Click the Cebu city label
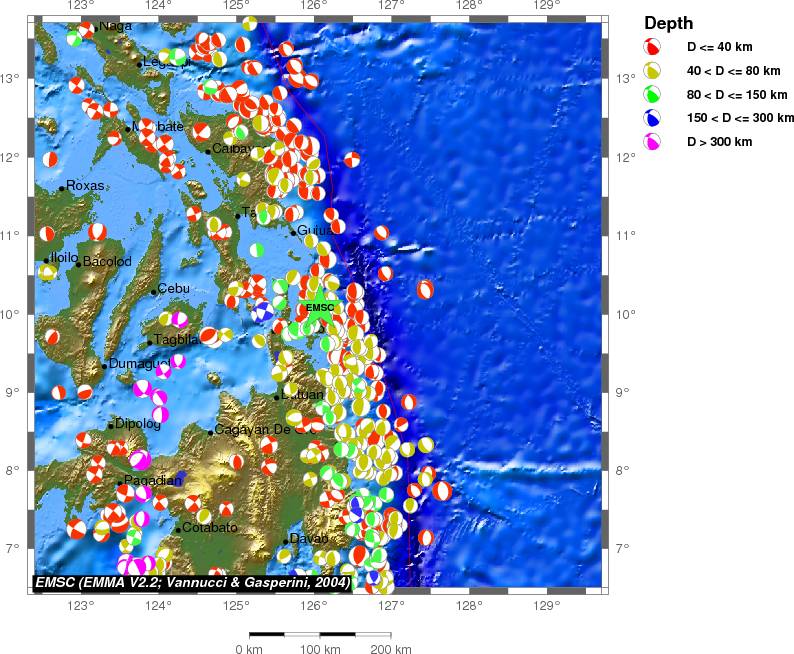The height and width of the screenshot is (654, 794). [173, 289]
